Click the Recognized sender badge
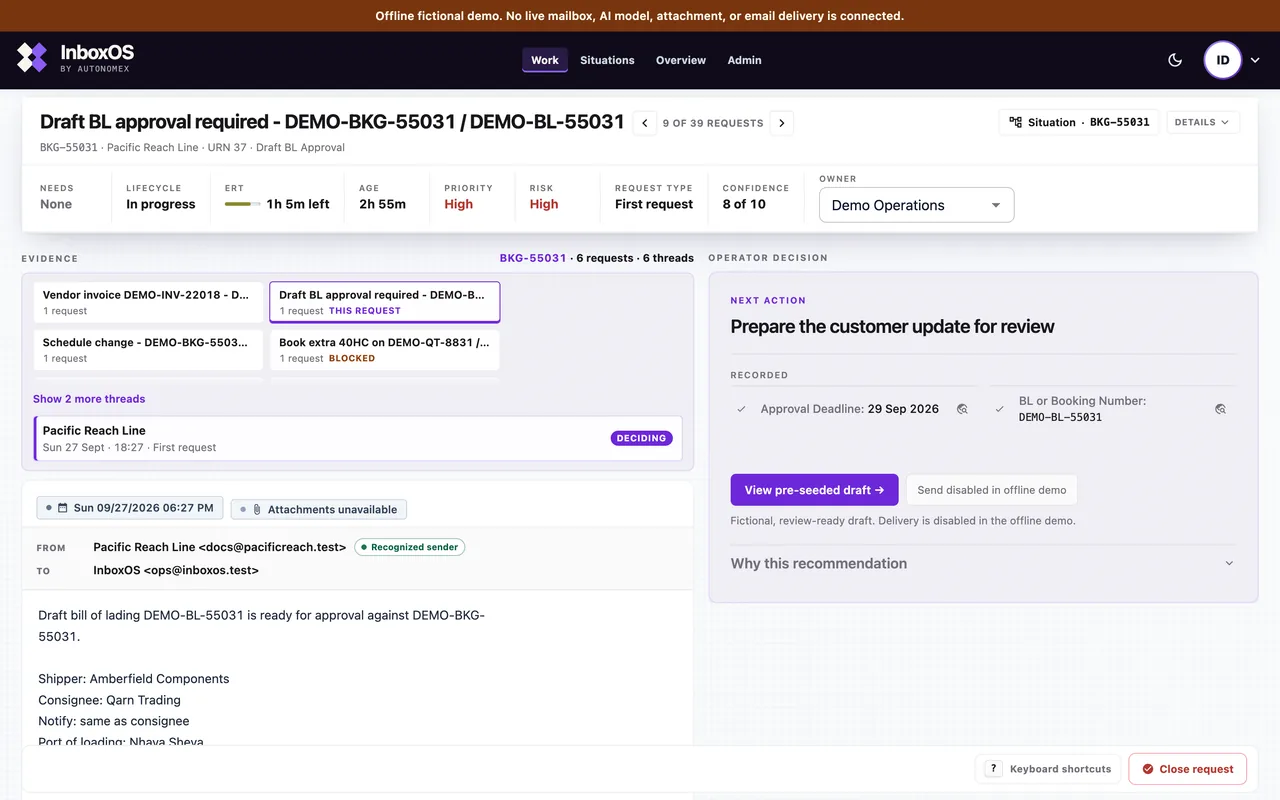 410,547
